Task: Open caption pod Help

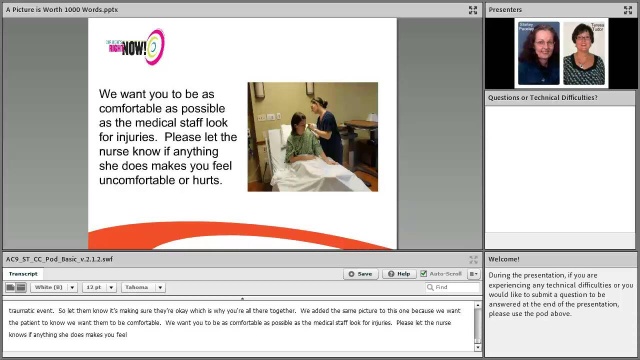Action: [x=399, y=274]
